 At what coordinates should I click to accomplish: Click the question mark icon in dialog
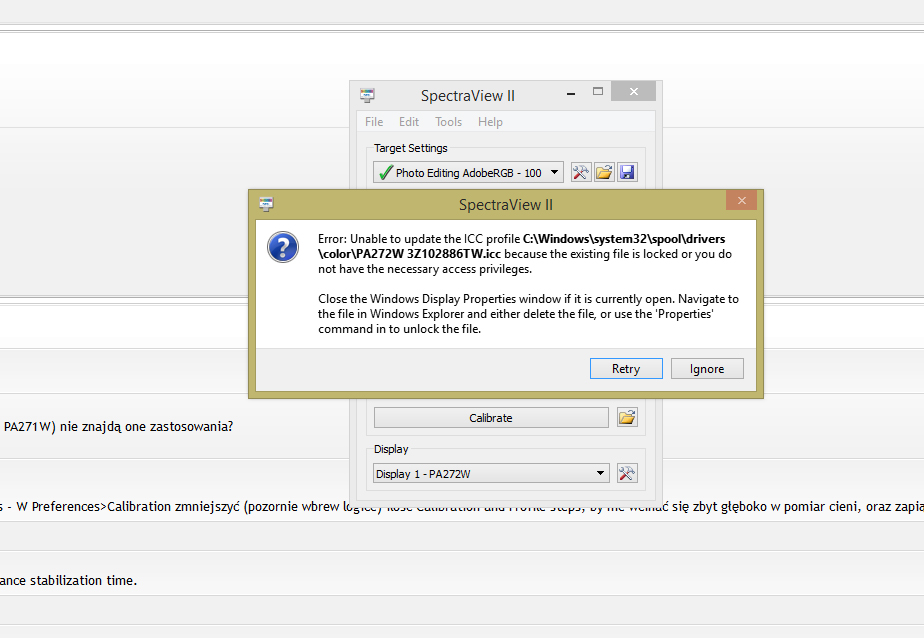point(283,247)
